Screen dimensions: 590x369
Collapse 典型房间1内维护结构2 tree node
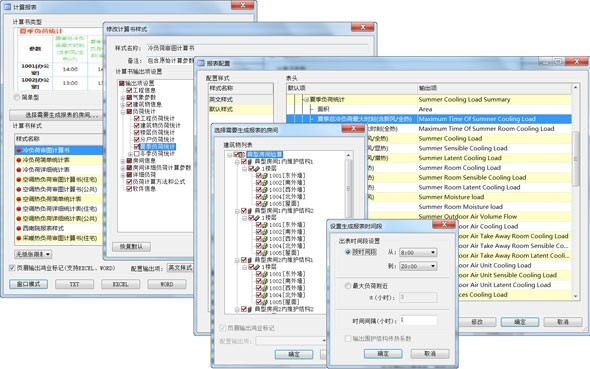237,211
